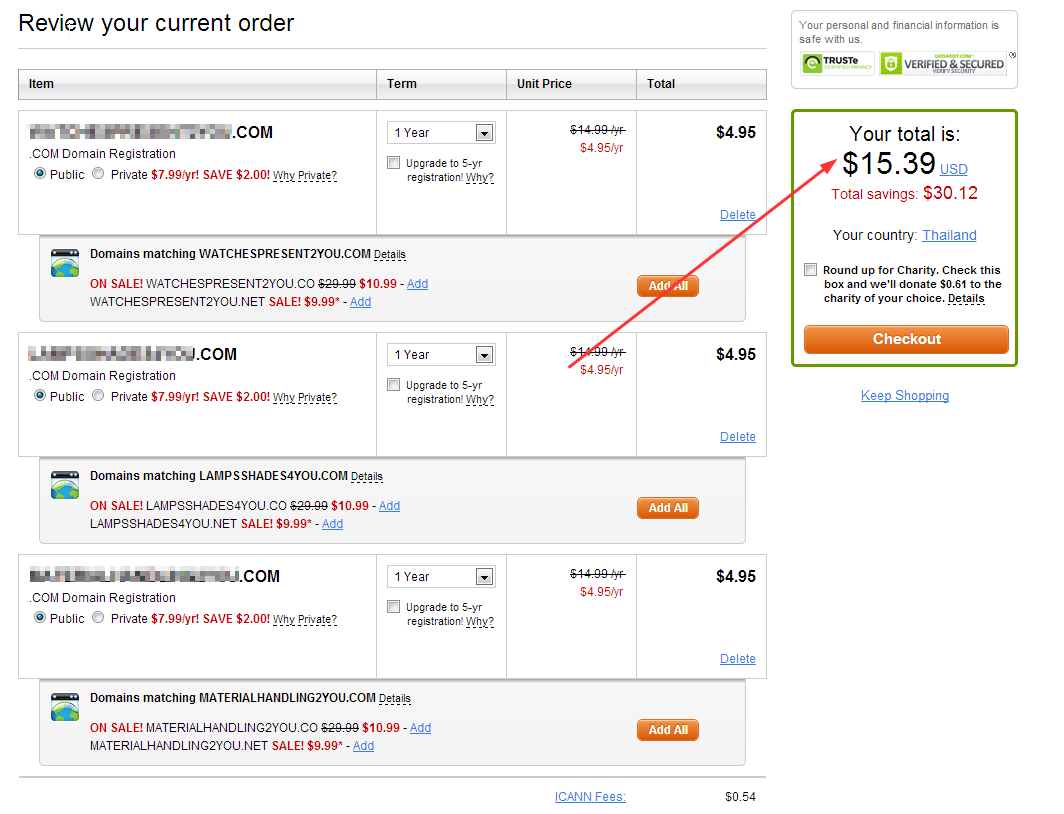1064x814 pixels.
Task: Follow the Keep Shopping link
Action: (904, 396)
